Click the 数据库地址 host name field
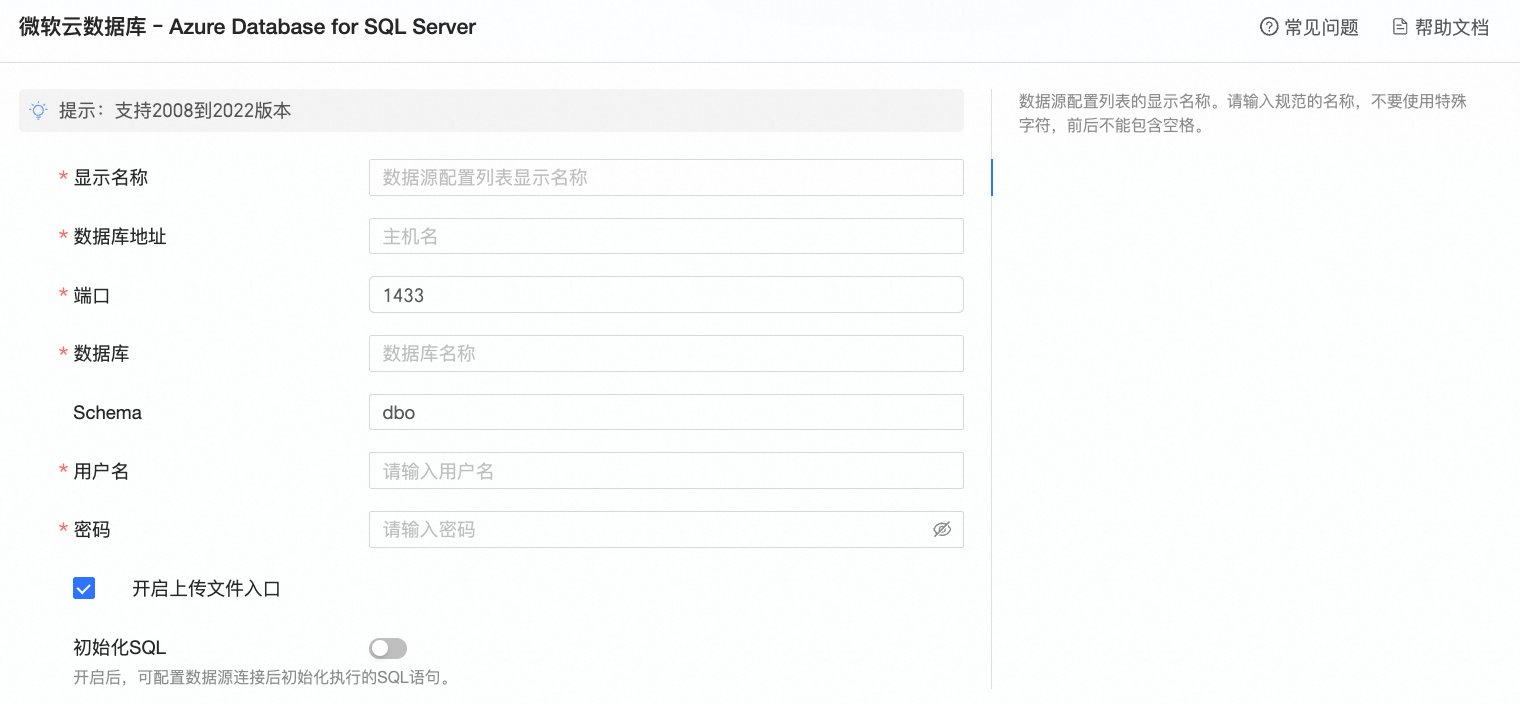 tap(666, 236)
